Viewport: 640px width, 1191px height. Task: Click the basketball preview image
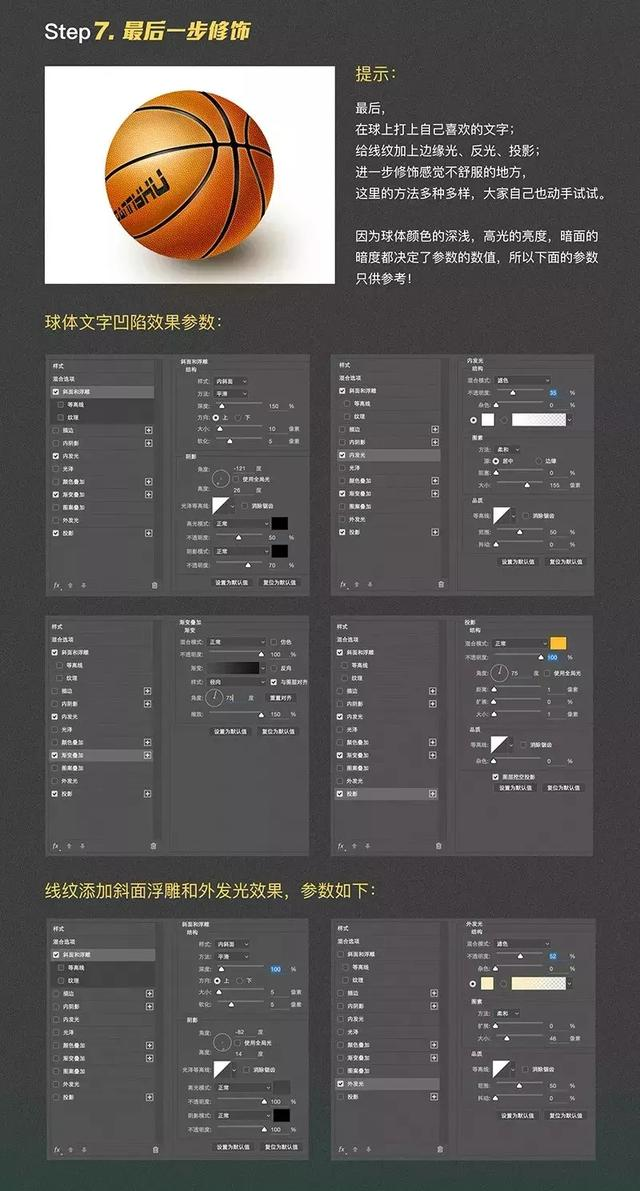point(190,175)
